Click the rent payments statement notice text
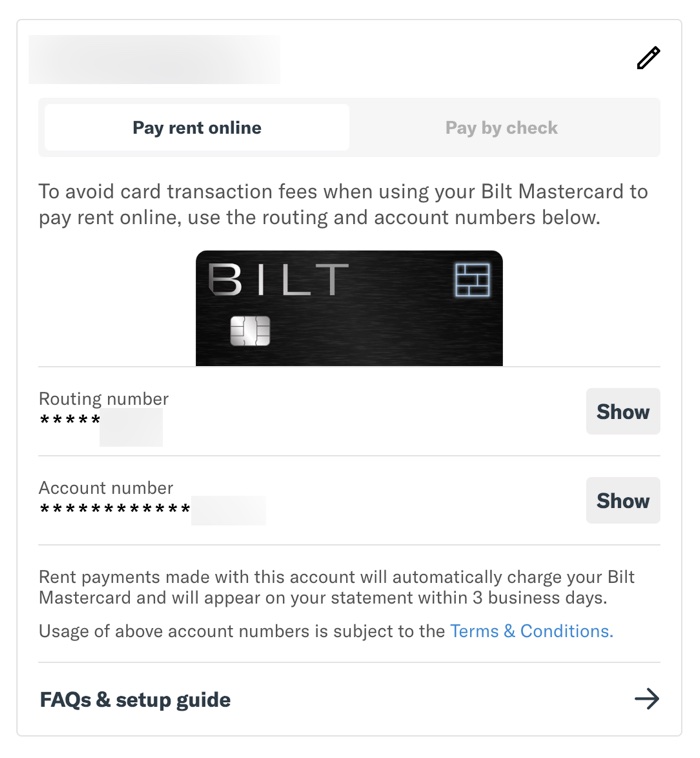This screenshot has width=700, height=758. click(336, 587)
